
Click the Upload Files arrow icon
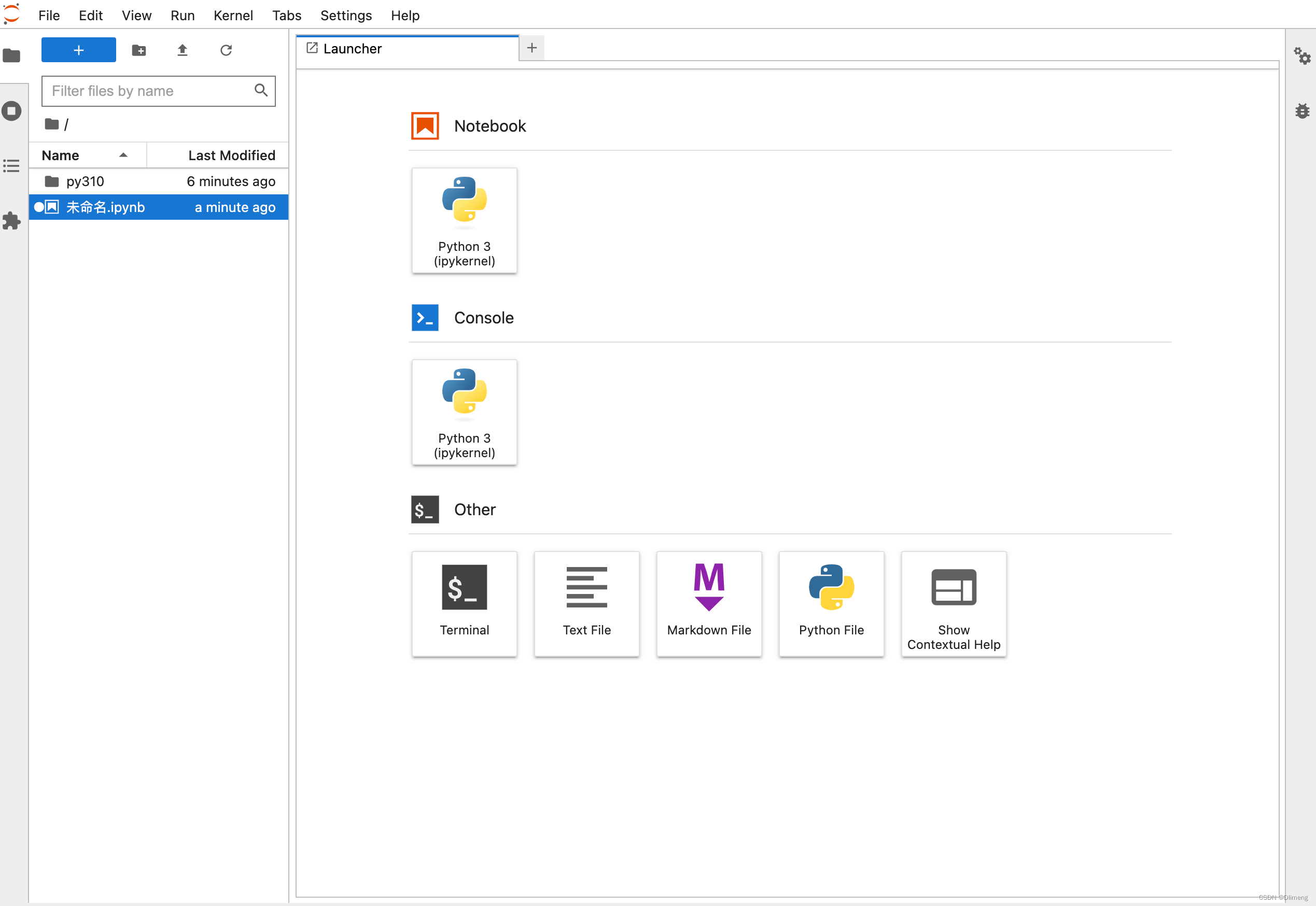(182, 50)
